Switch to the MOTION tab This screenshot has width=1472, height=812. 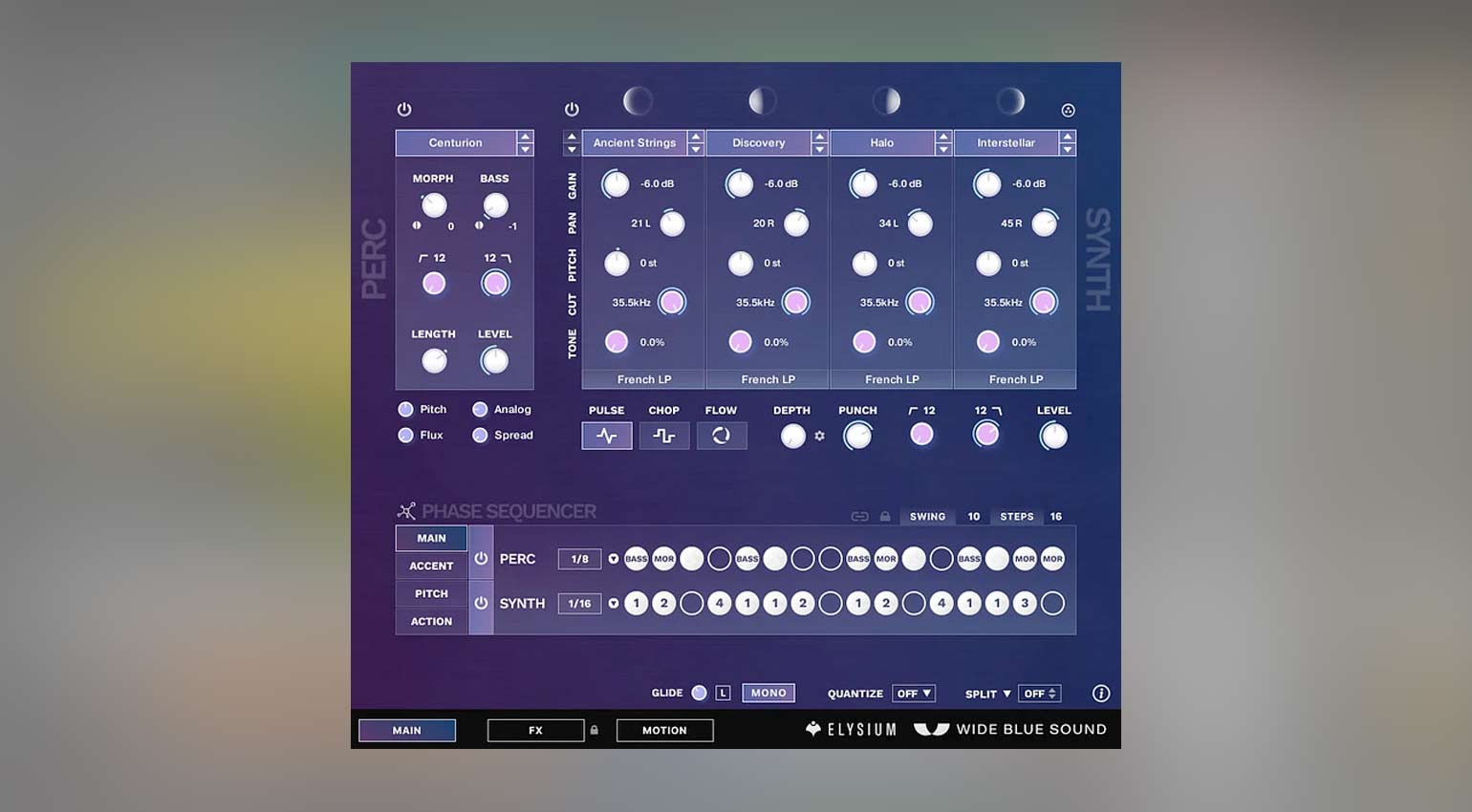pos(664,730)
